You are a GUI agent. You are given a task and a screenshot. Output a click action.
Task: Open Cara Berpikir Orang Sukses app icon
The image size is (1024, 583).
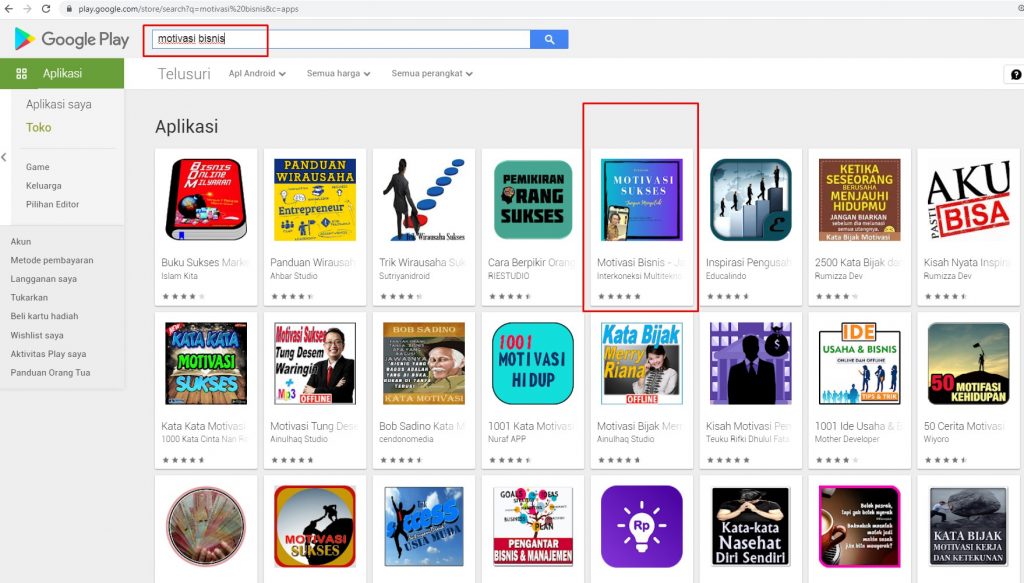tap(533, 200)
